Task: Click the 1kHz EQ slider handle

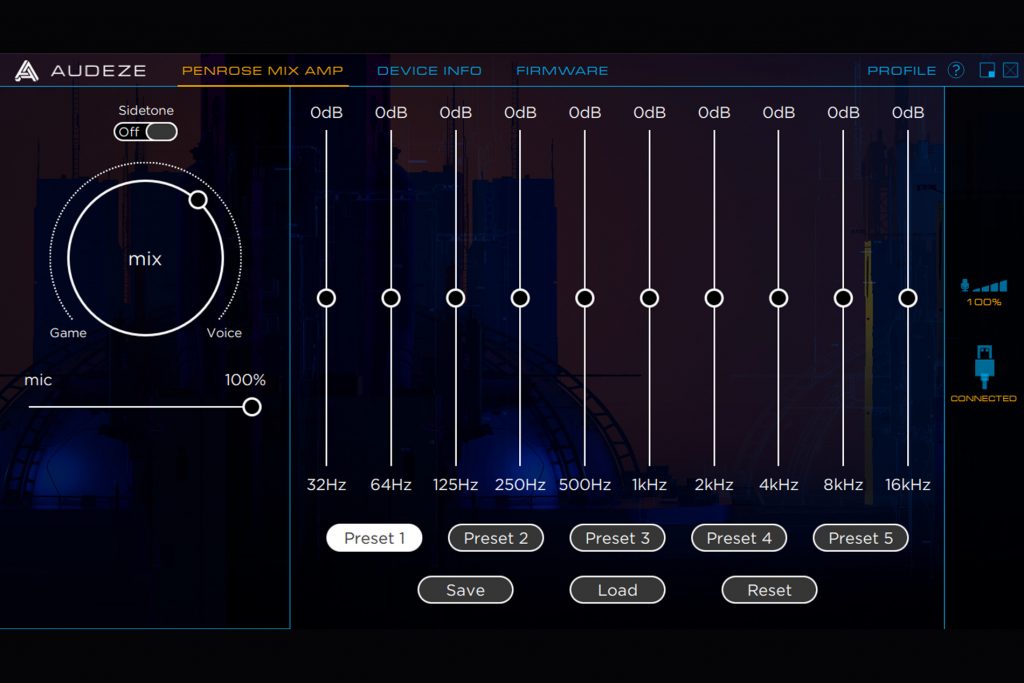Action: coord(649,298)
